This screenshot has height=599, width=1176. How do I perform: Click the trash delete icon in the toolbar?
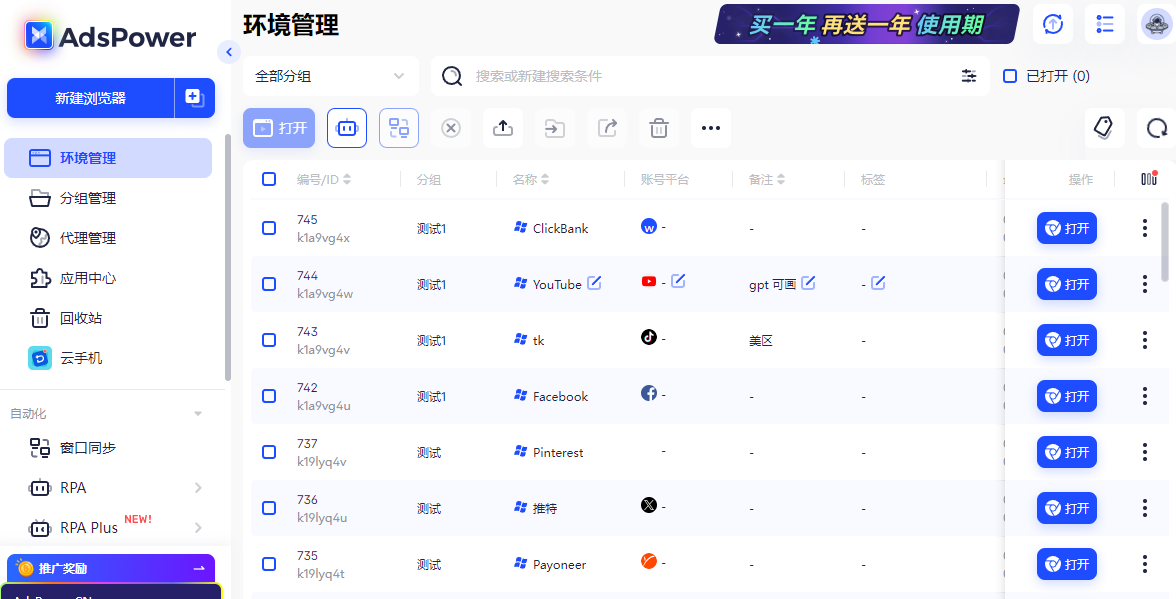(658, 128)
